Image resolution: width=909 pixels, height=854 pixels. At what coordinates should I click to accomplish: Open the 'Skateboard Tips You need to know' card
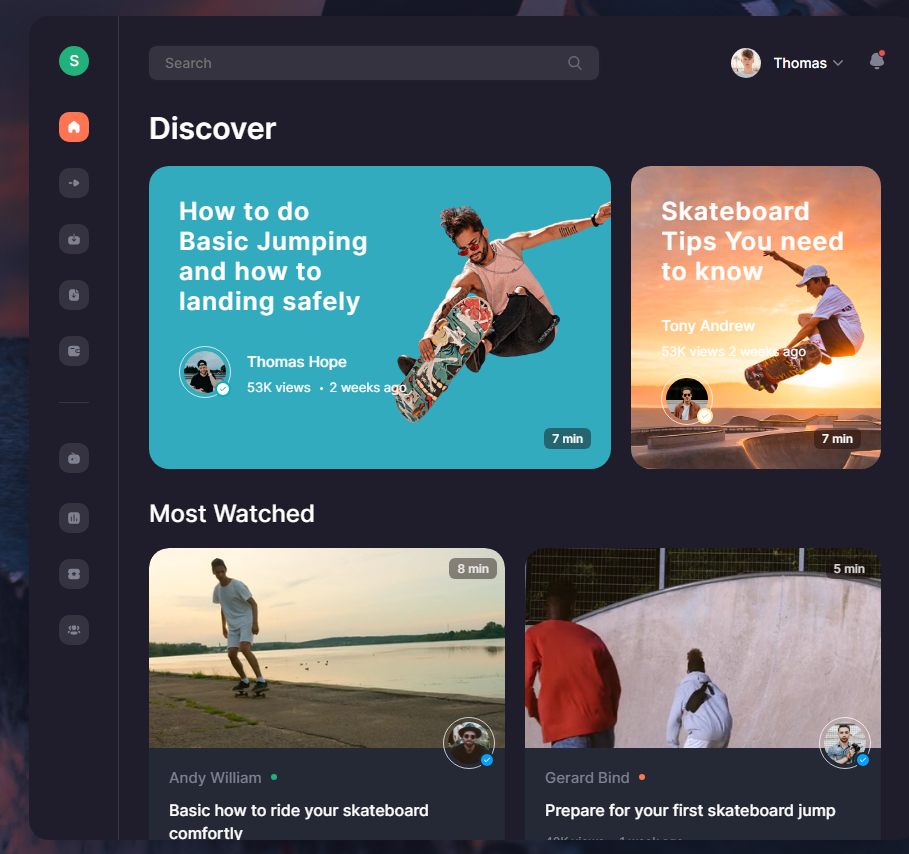[755, 318]
